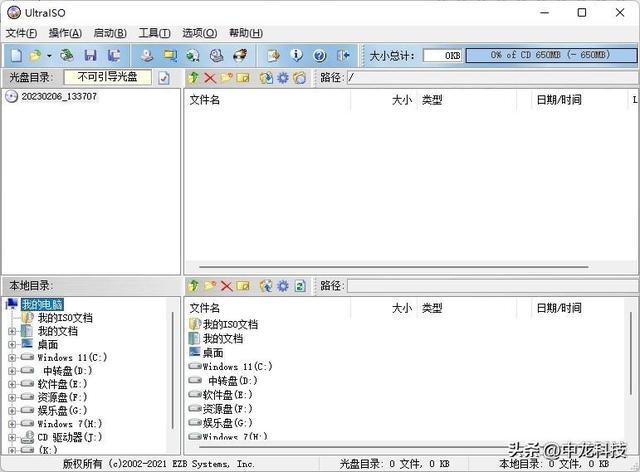Click the toolbar icon before the info icon
The width and height of the screenshot is (640, 472).
click(x=273, y=55)
